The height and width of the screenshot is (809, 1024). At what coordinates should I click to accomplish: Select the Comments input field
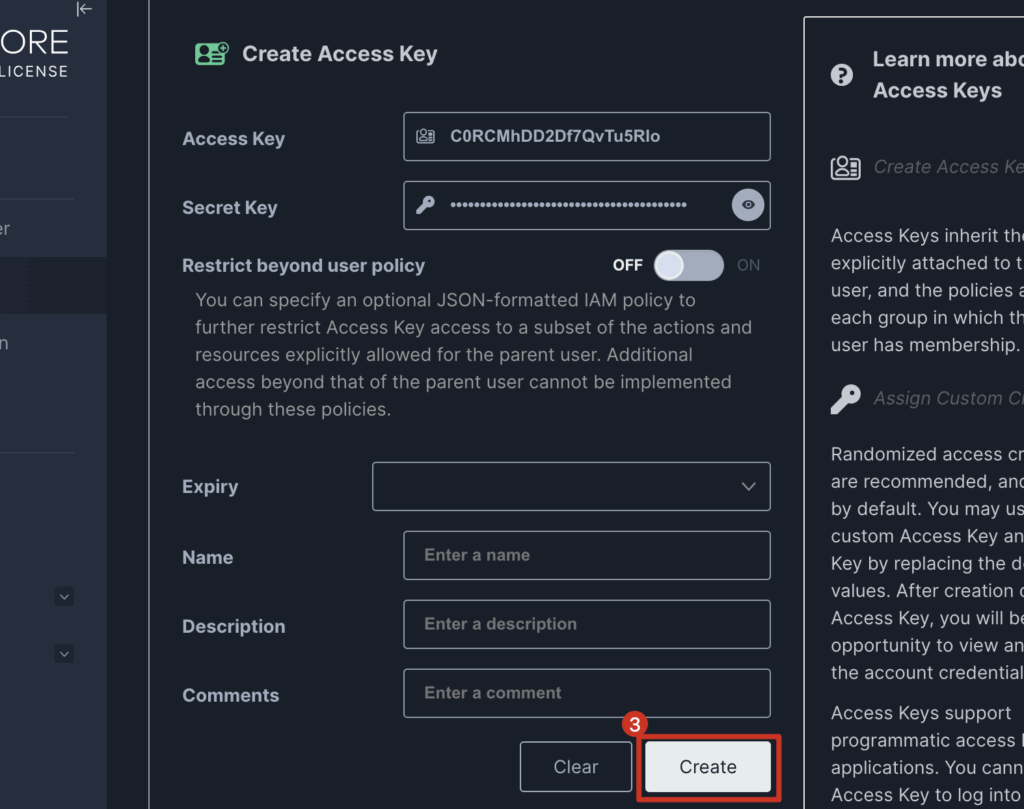587,693
